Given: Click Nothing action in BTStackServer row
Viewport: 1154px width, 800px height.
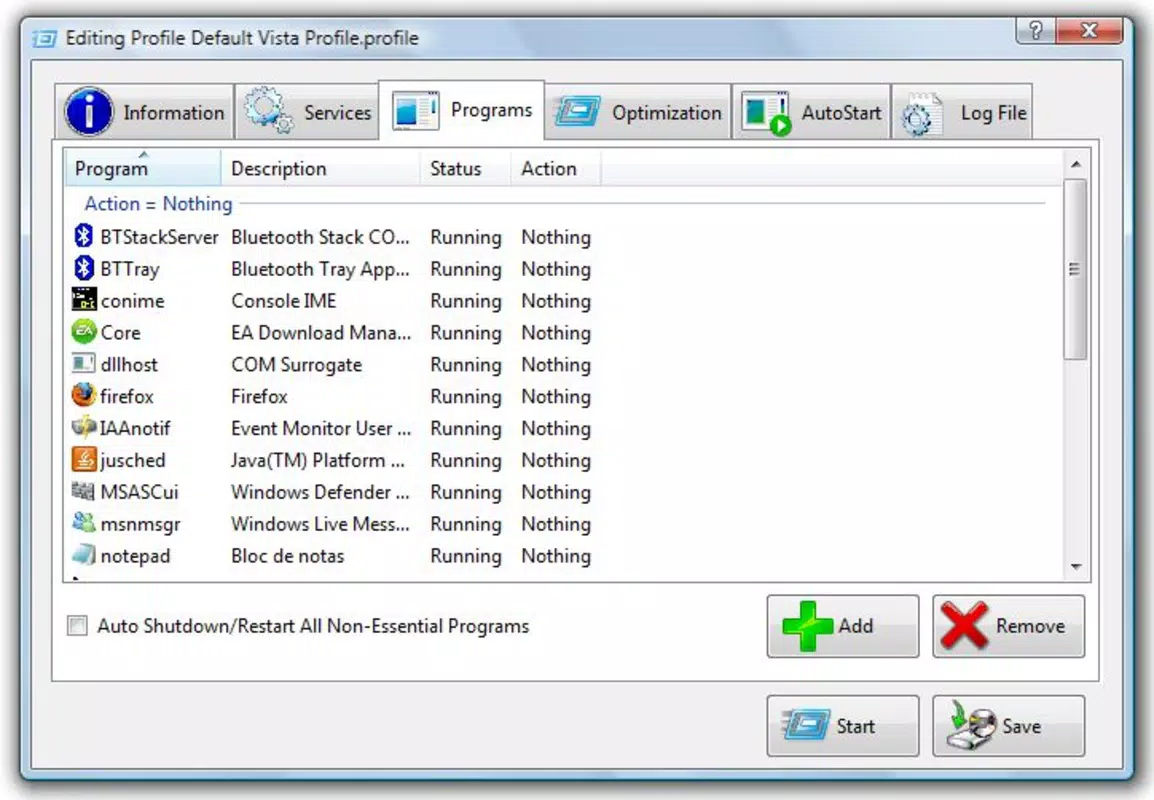Looking at the screenshot, I should tap(556, 237).
